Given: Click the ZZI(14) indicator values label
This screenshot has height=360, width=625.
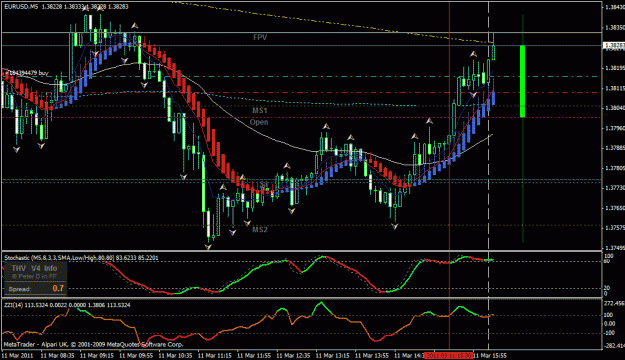Looking at the screenshot, I should point(67,305).
